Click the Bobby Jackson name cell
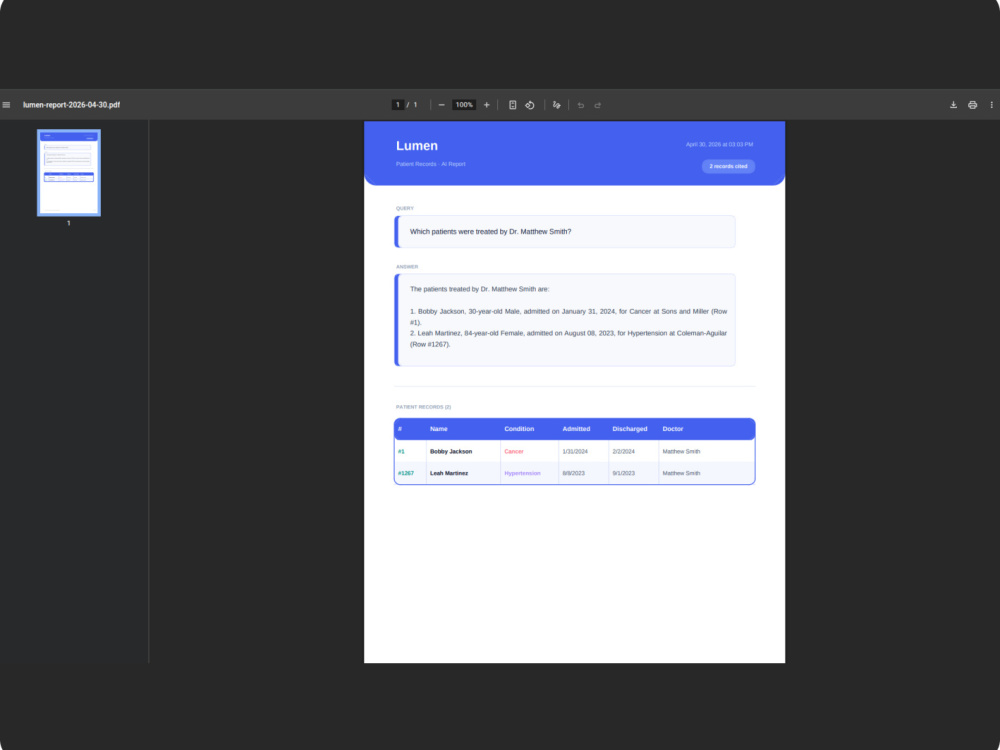Screen dimensions: 1000x750 451,452
